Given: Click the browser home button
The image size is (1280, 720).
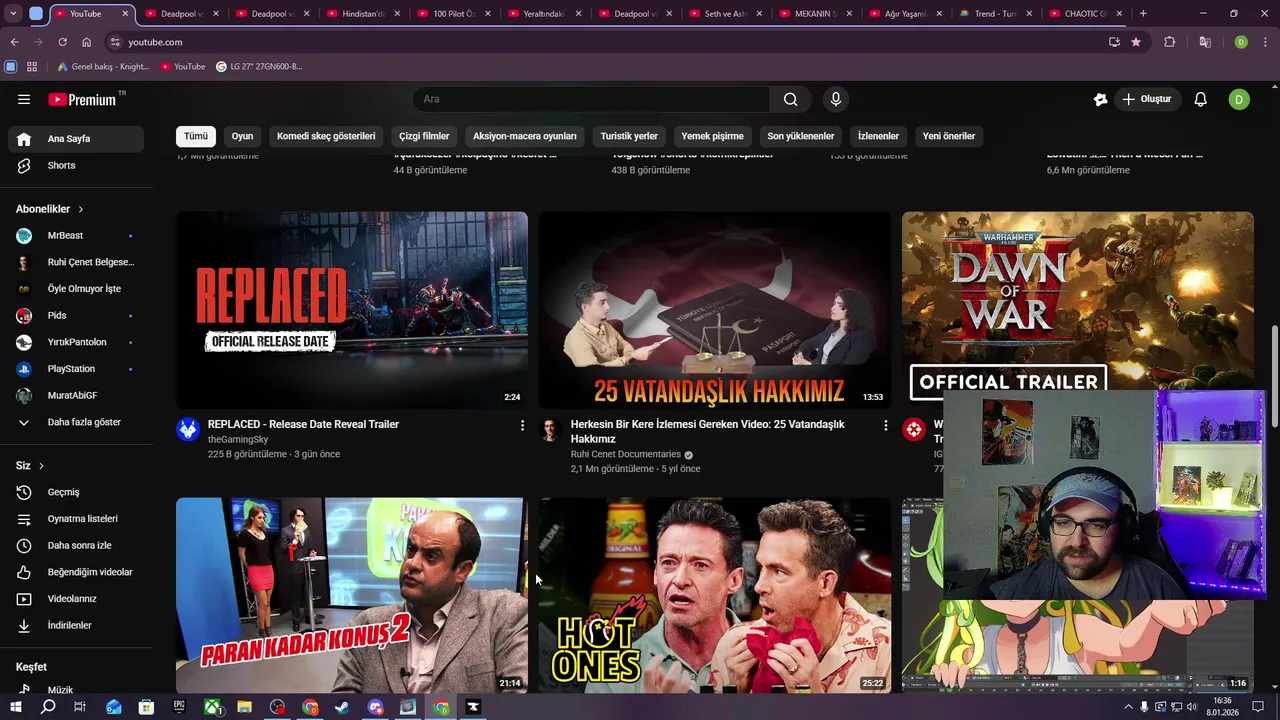Looking at the screenshot, I should pyautogui.click(x=87, y=42).
